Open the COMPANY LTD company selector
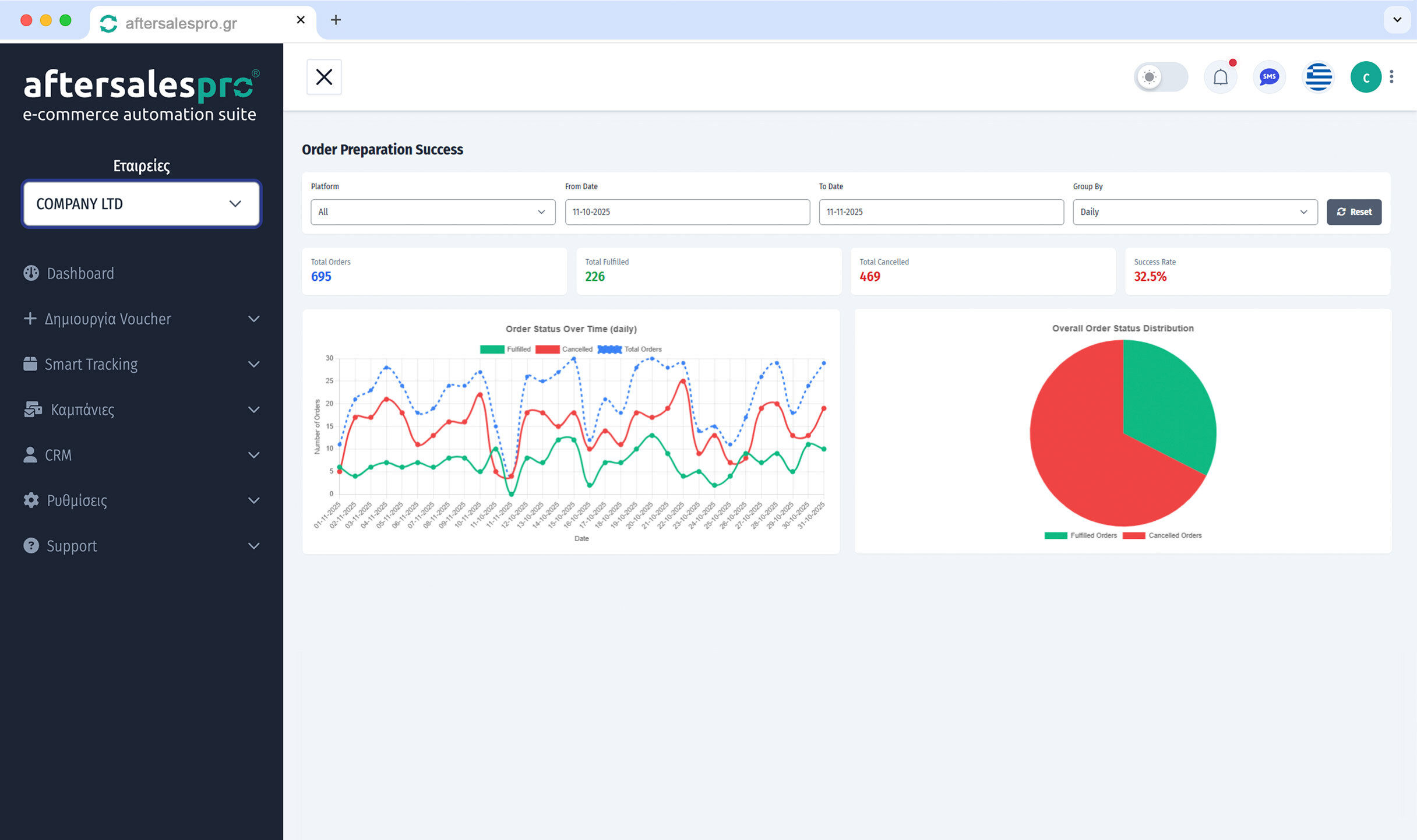This screenshot has width=1417, height=840. tap(140, 204)
